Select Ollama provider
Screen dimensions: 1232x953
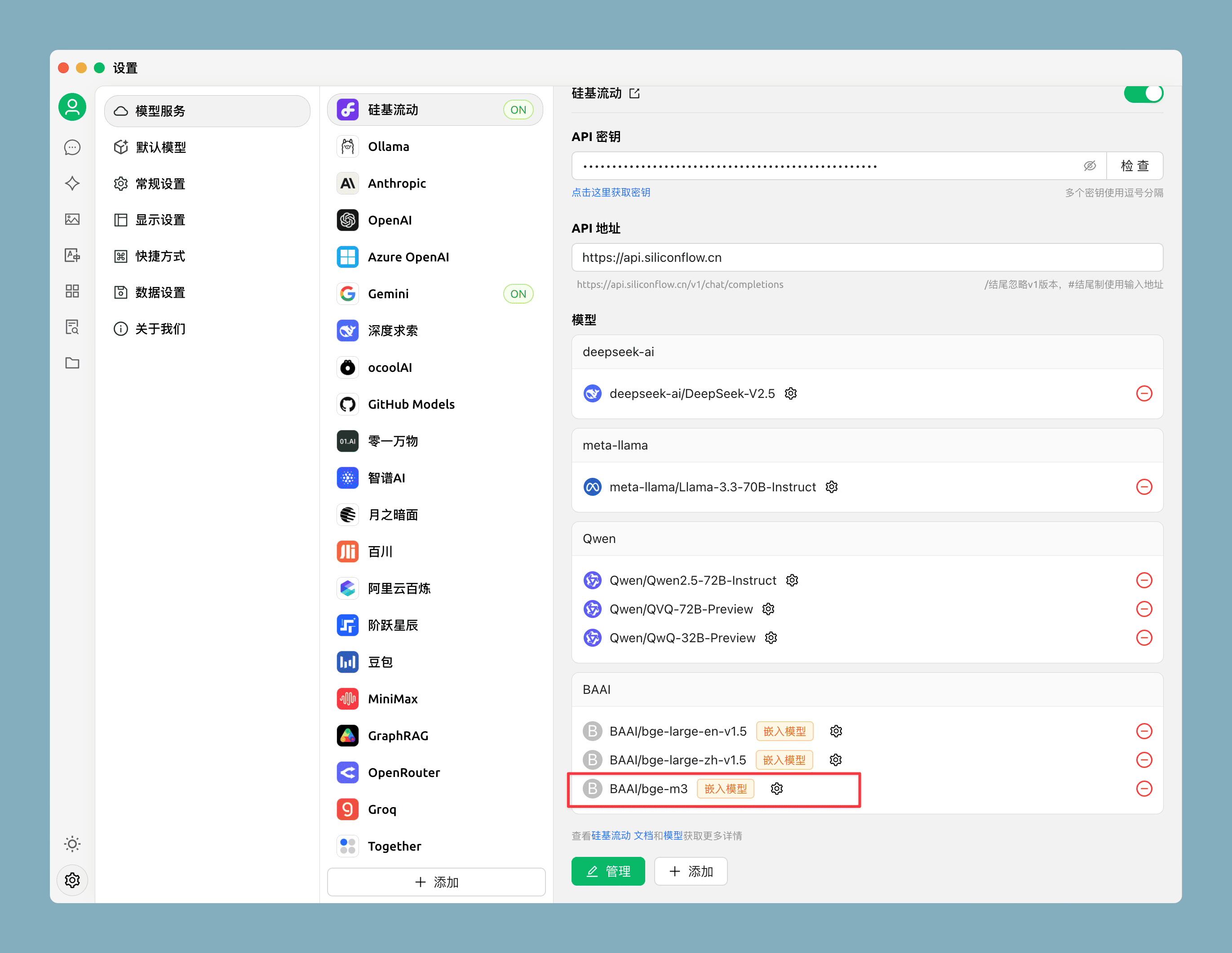coord(435,146)
